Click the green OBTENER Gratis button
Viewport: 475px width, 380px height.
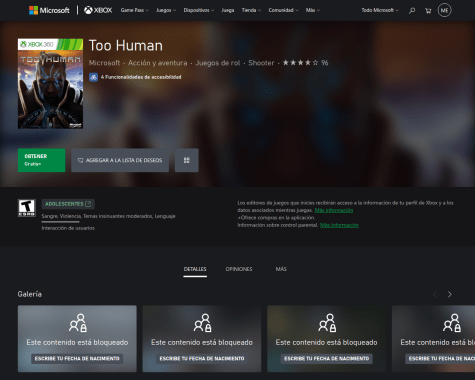(x=42, y=160)
